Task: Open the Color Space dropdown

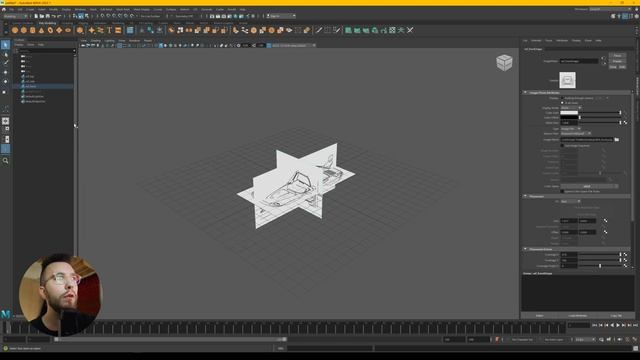Action: (589, 186)
